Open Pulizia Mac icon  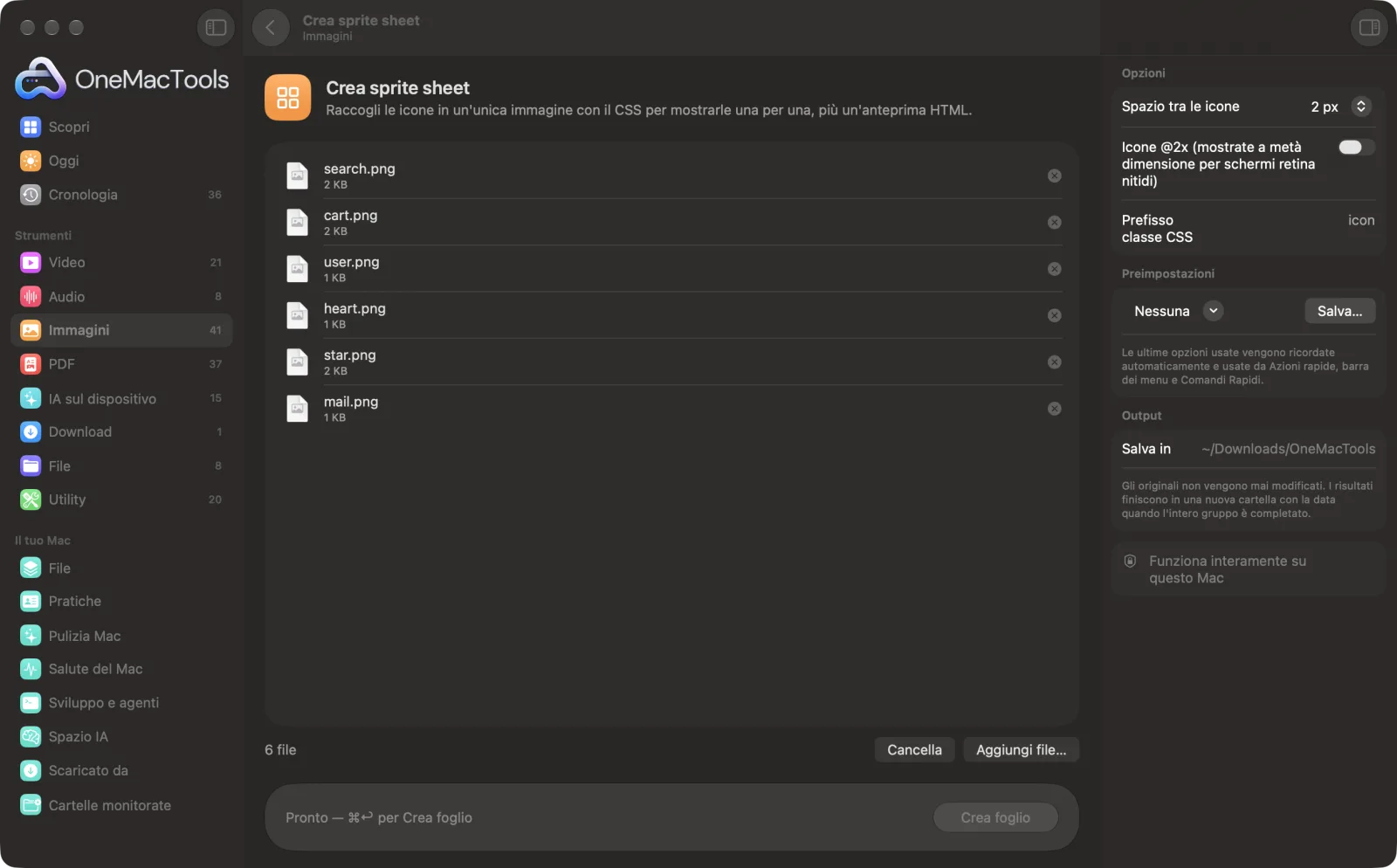pyautogui.click(x=31, y=636)
